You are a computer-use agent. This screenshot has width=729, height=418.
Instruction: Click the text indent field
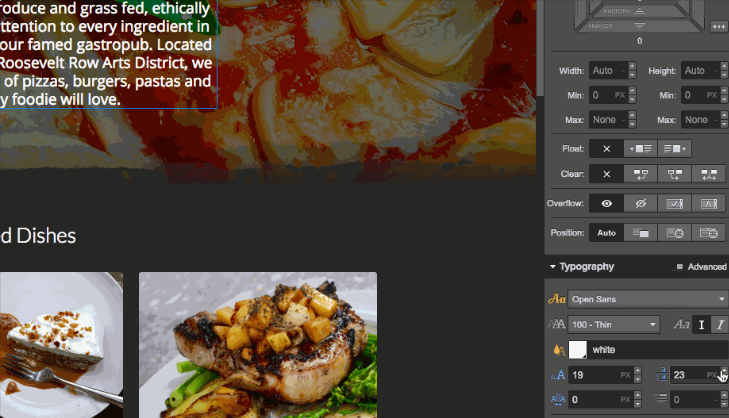coord(695,399)
